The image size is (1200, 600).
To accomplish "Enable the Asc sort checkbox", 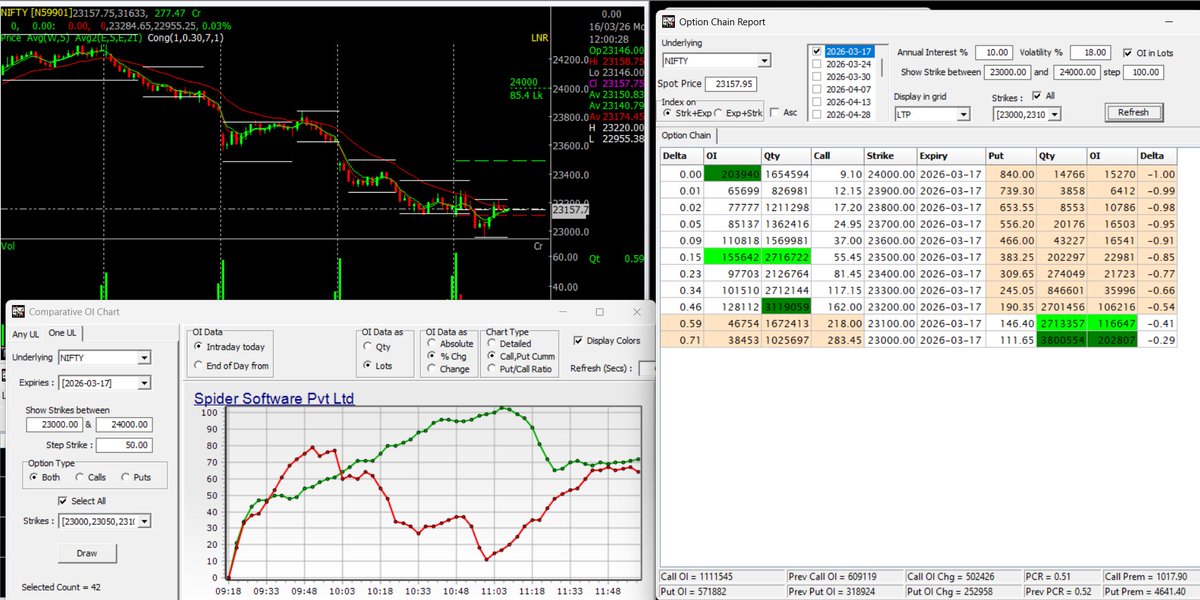I will click(x=775, y=113).
